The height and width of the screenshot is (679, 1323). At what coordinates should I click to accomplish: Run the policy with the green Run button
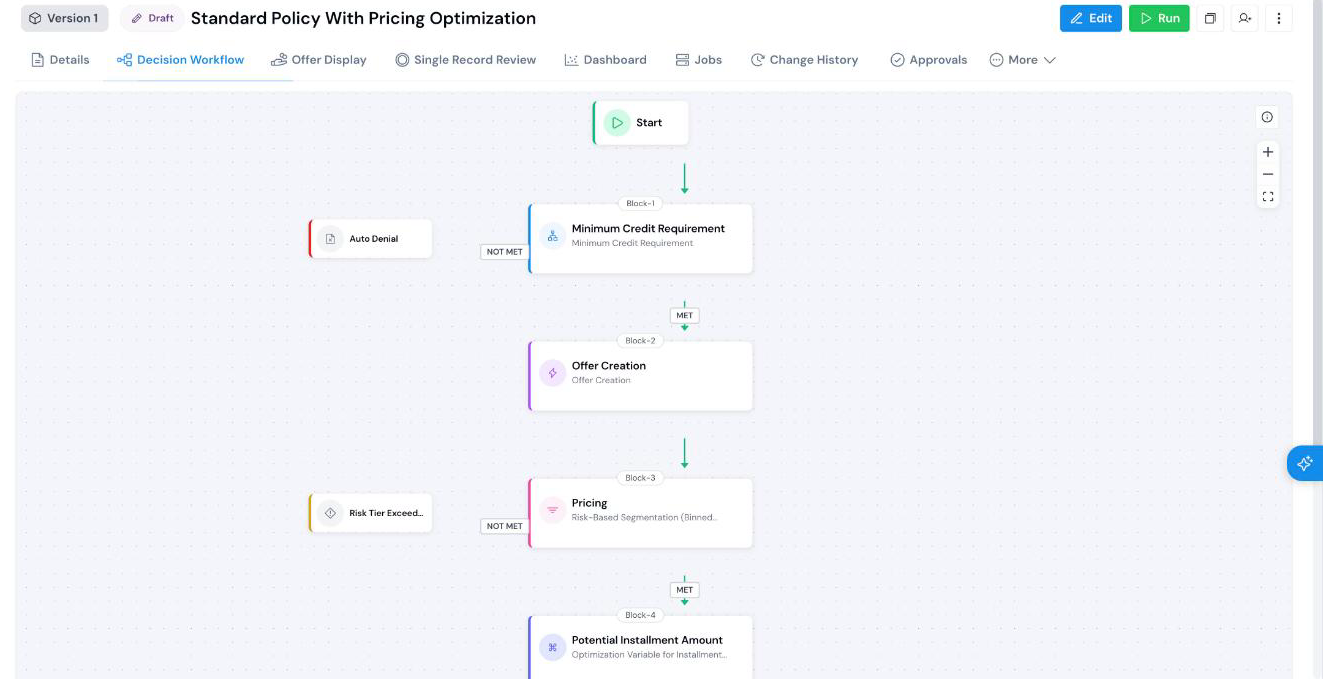[1159, 18]
